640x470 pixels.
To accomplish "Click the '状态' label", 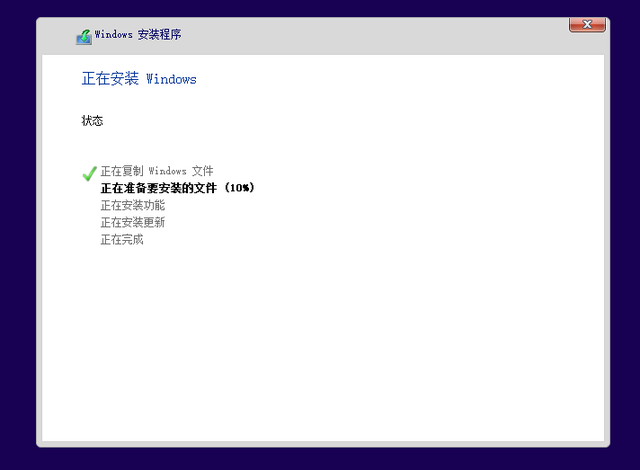I will [x=92, y=121].
